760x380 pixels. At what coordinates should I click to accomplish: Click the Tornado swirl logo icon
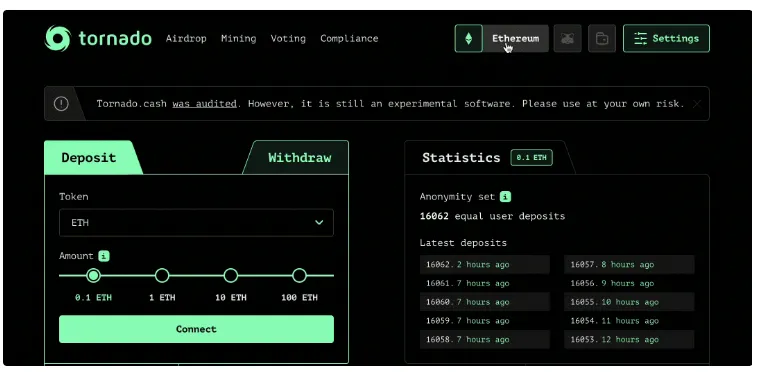58,38
